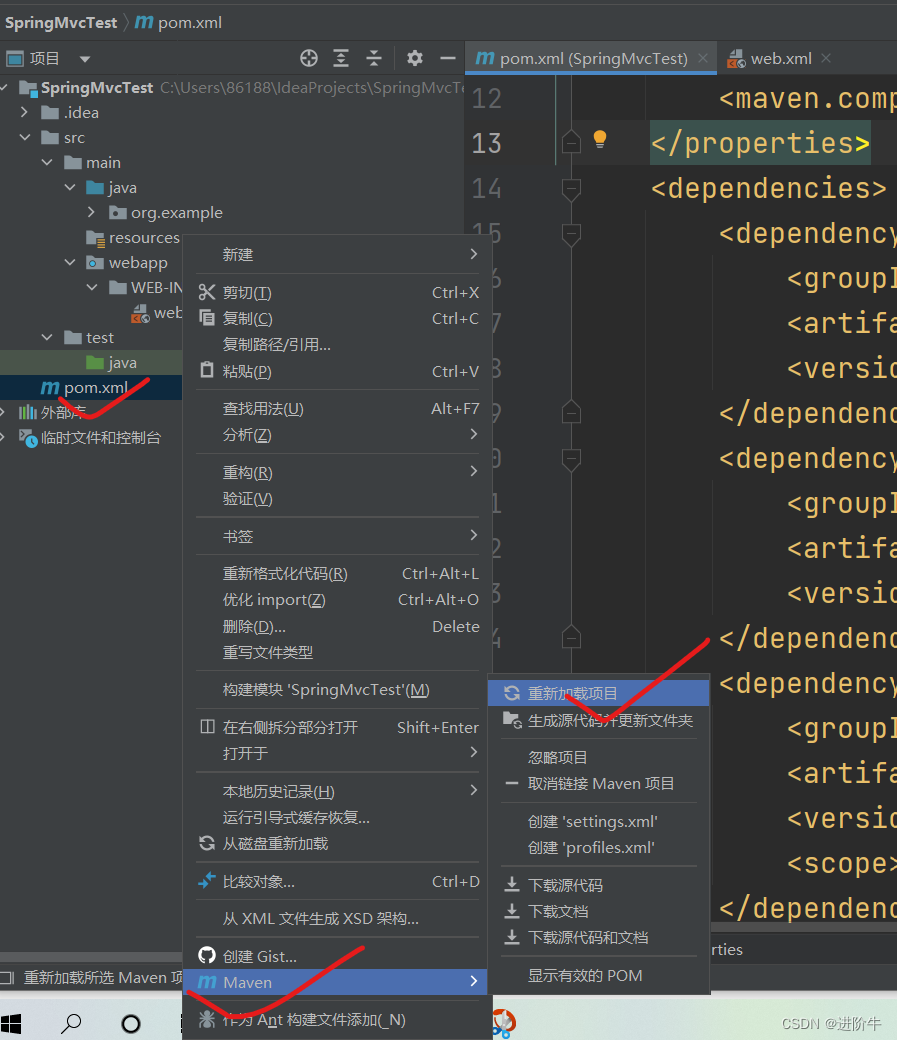Choose 重新格式化代码(R)
The height and width of the screenshot is (1040, 897).
point(338,574)
